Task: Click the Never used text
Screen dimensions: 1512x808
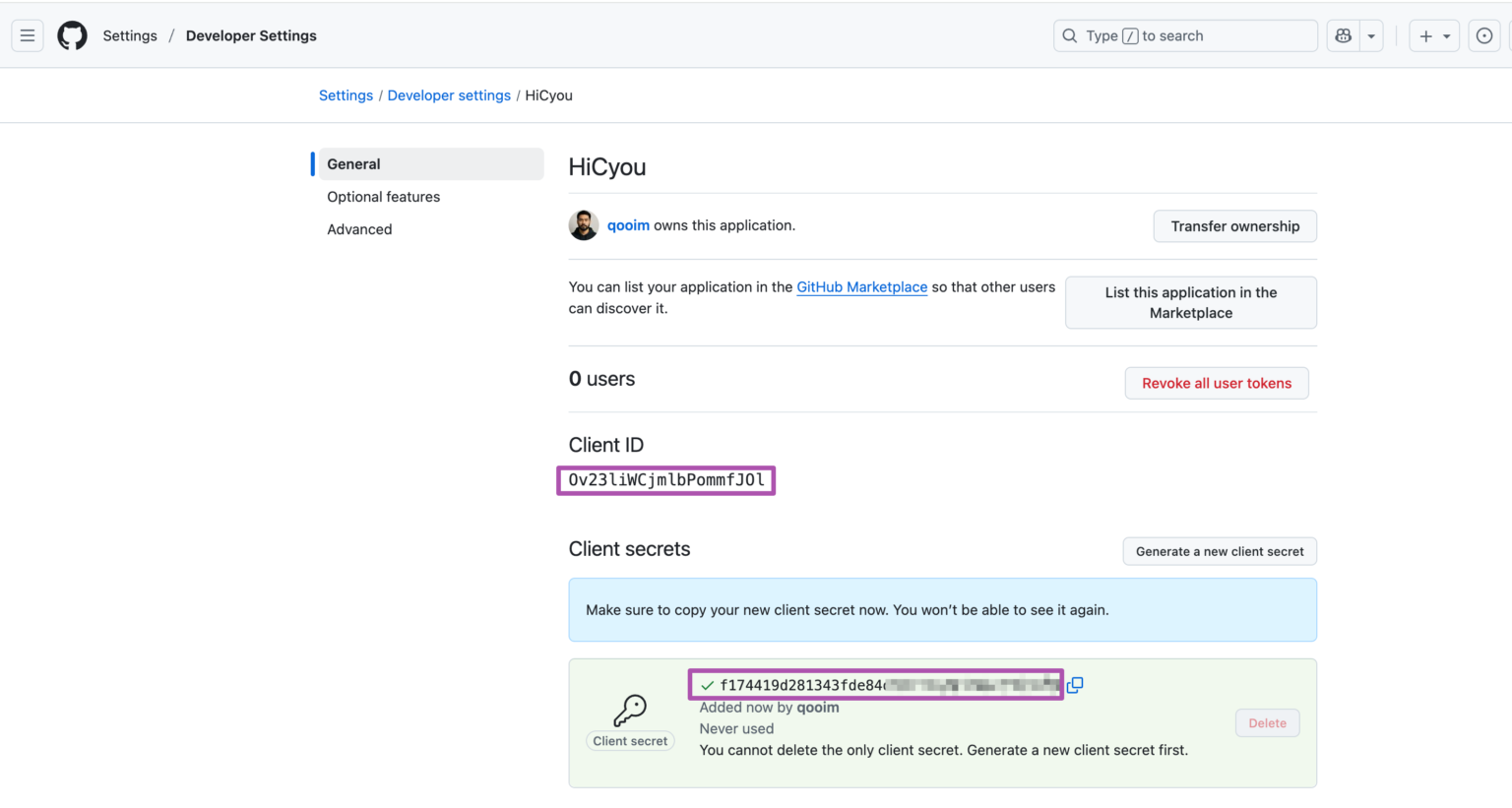Action: [x=736, y=729]
